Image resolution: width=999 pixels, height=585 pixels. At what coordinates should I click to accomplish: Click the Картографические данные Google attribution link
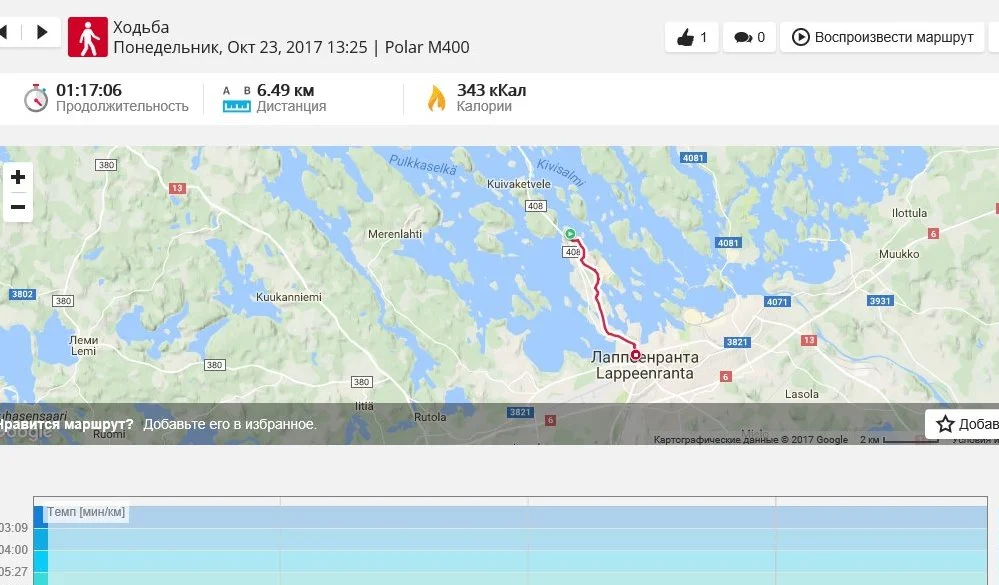click(751, 440)
